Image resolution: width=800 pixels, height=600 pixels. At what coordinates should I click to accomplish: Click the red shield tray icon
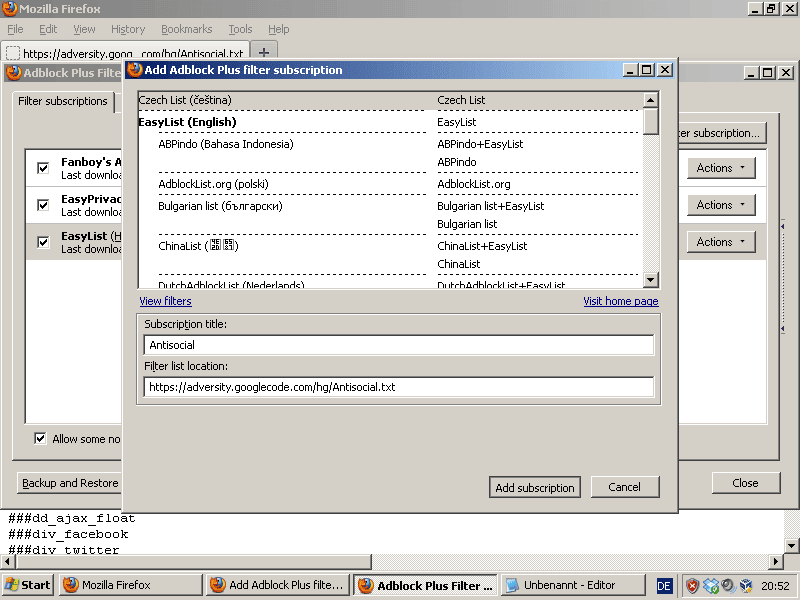click(x=692, y=585)
